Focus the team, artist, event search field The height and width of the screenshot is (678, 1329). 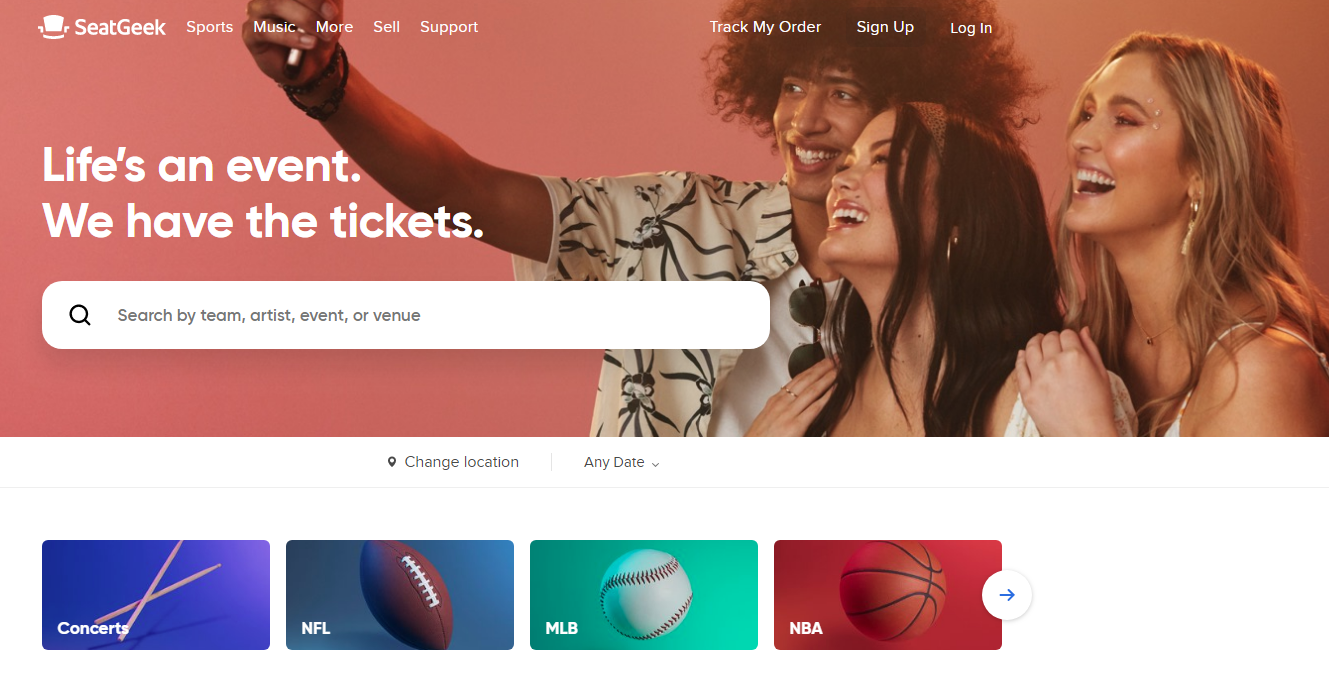[406, 315]
